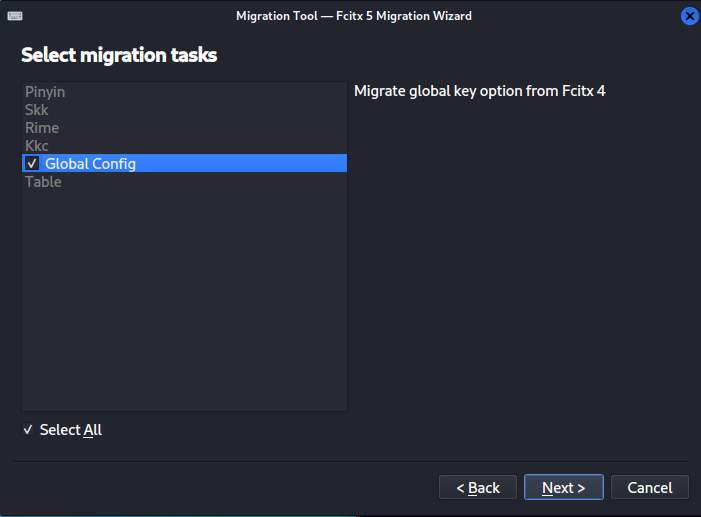Select the Pinyin migration task
This screenshot has height=517, width=701.
(45, 92)
